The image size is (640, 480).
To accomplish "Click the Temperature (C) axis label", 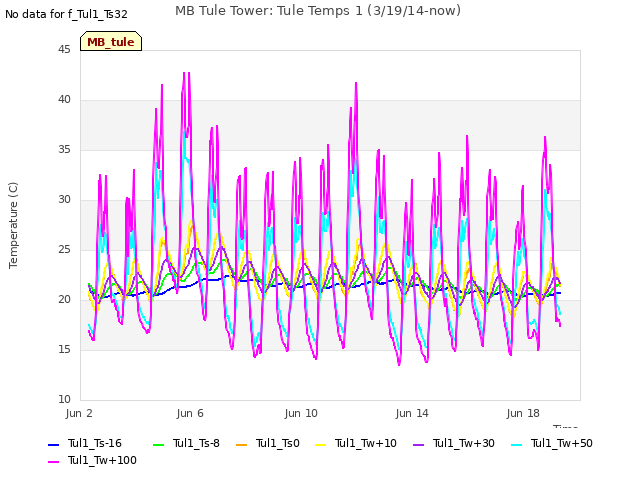I will pyautogui.click(x=13, y=225).
